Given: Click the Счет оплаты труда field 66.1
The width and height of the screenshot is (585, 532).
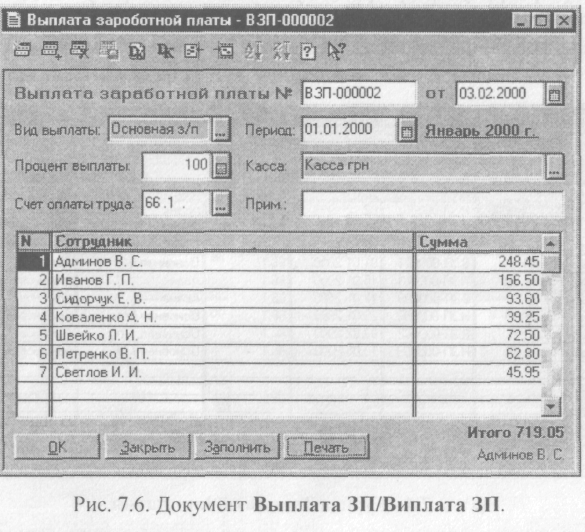Looking at the screenshot, I should tap(177, 204).
